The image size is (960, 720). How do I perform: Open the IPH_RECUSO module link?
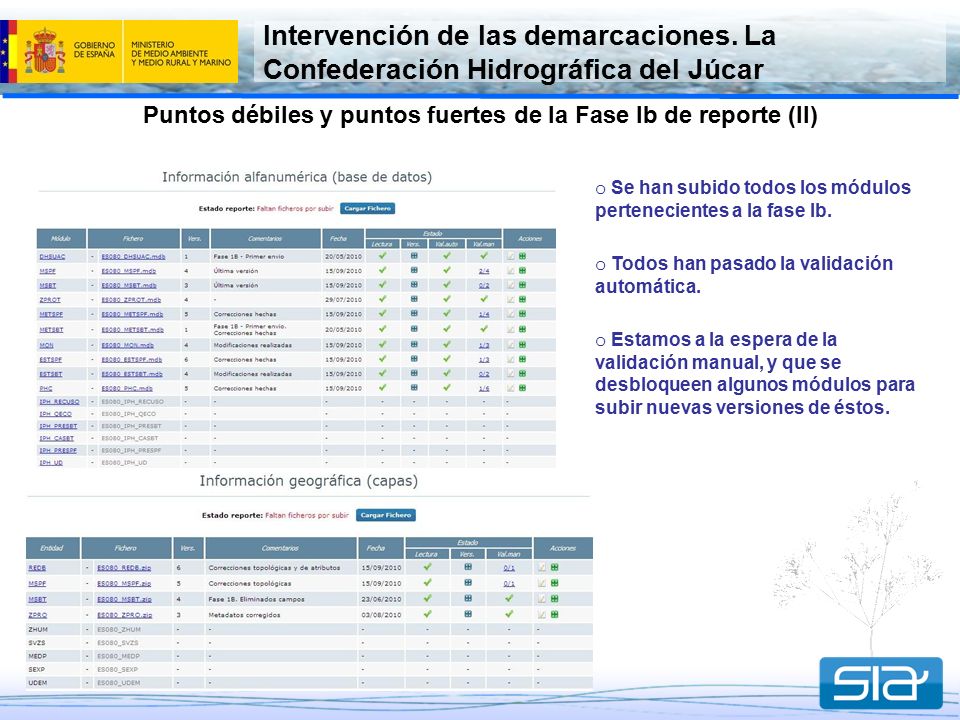59,402
